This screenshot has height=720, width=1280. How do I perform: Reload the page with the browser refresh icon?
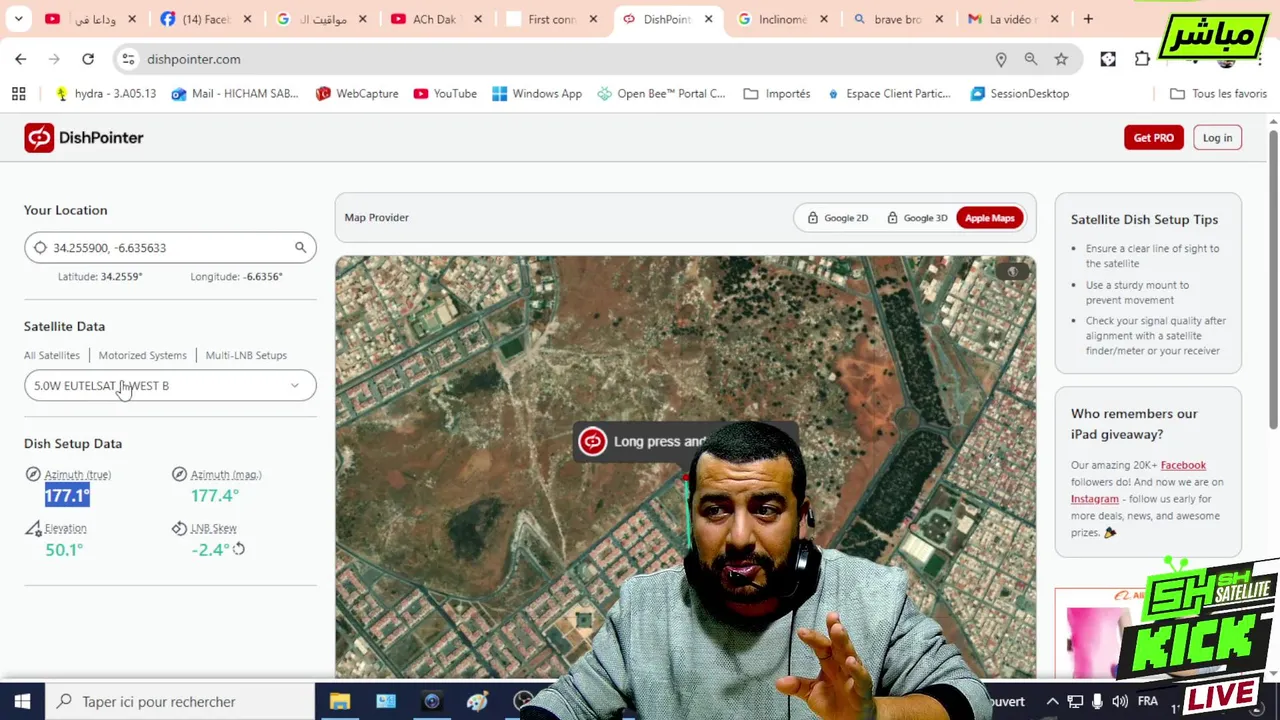click(x=88, y=59)
